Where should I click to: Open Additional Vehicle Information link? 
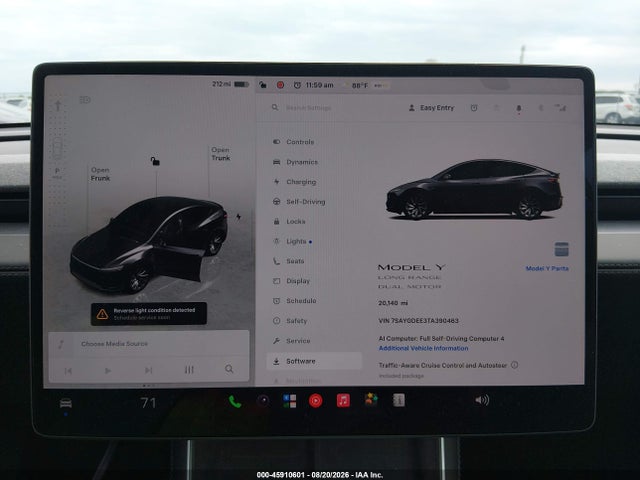coord(423,348)
